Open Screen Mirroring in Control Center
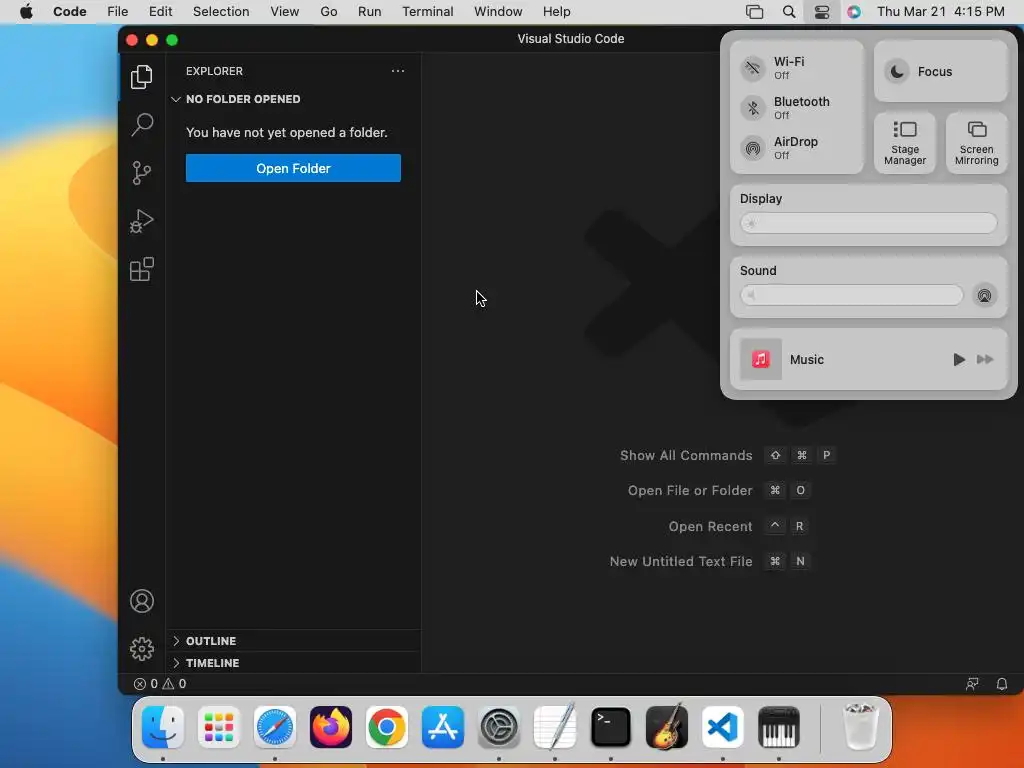Viewport: 1024px width, 768px height. [x=976, y=142]
